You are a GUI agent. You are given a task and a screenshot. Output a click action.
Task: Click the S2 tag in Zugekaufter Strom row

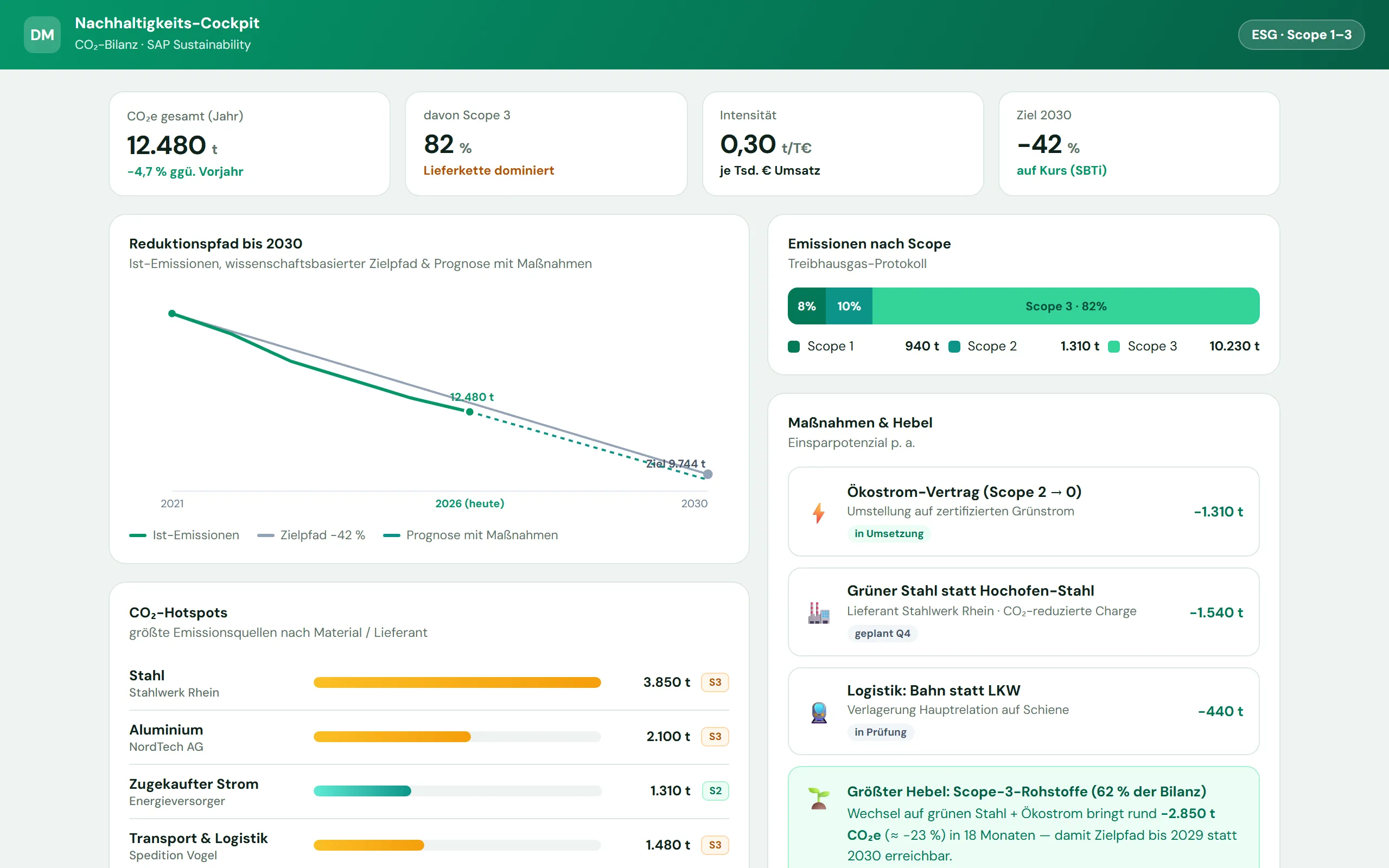pos(715,791)
